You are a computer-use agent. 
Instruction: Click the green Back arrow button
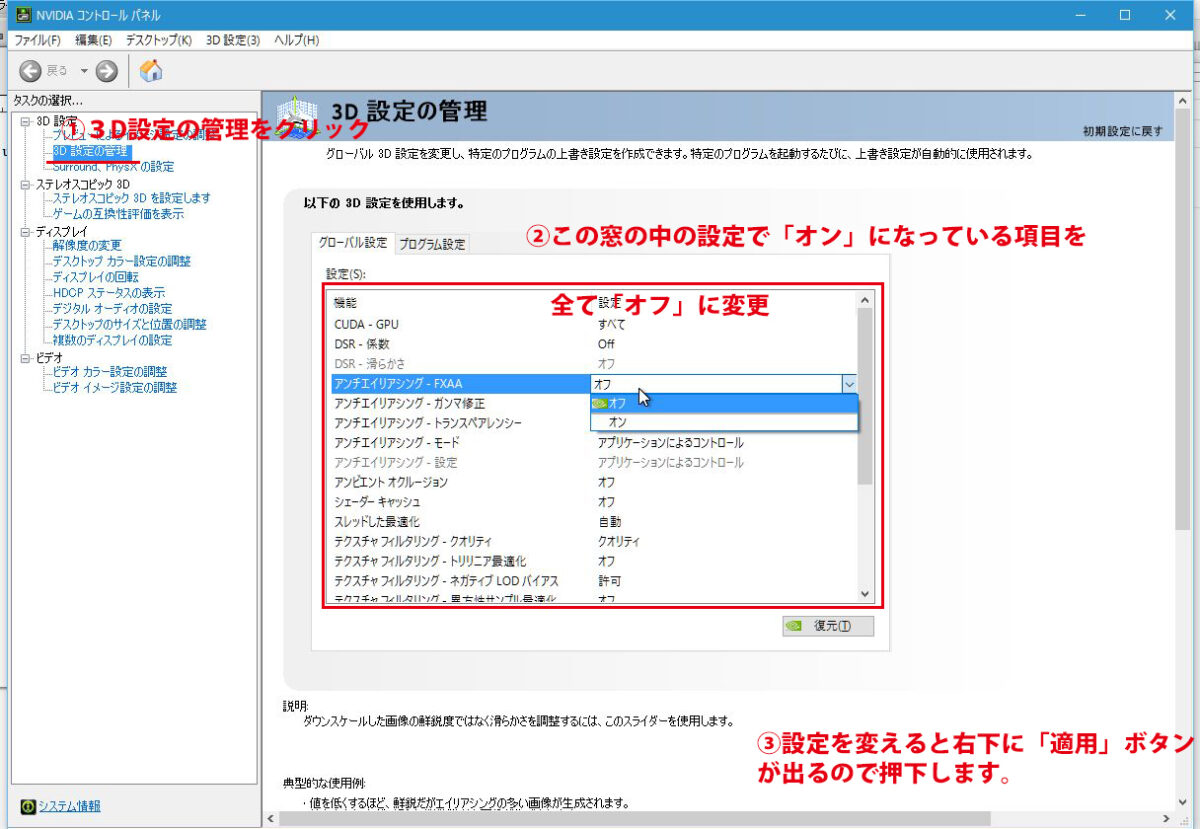[x=31, y=70]
